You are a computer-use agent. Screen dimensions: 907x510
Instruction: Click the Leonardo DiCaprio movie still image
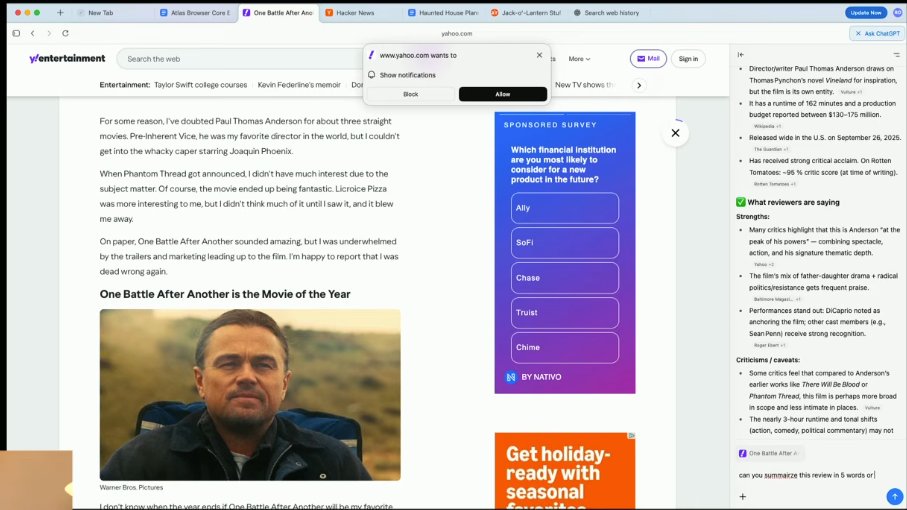[250, 395]
